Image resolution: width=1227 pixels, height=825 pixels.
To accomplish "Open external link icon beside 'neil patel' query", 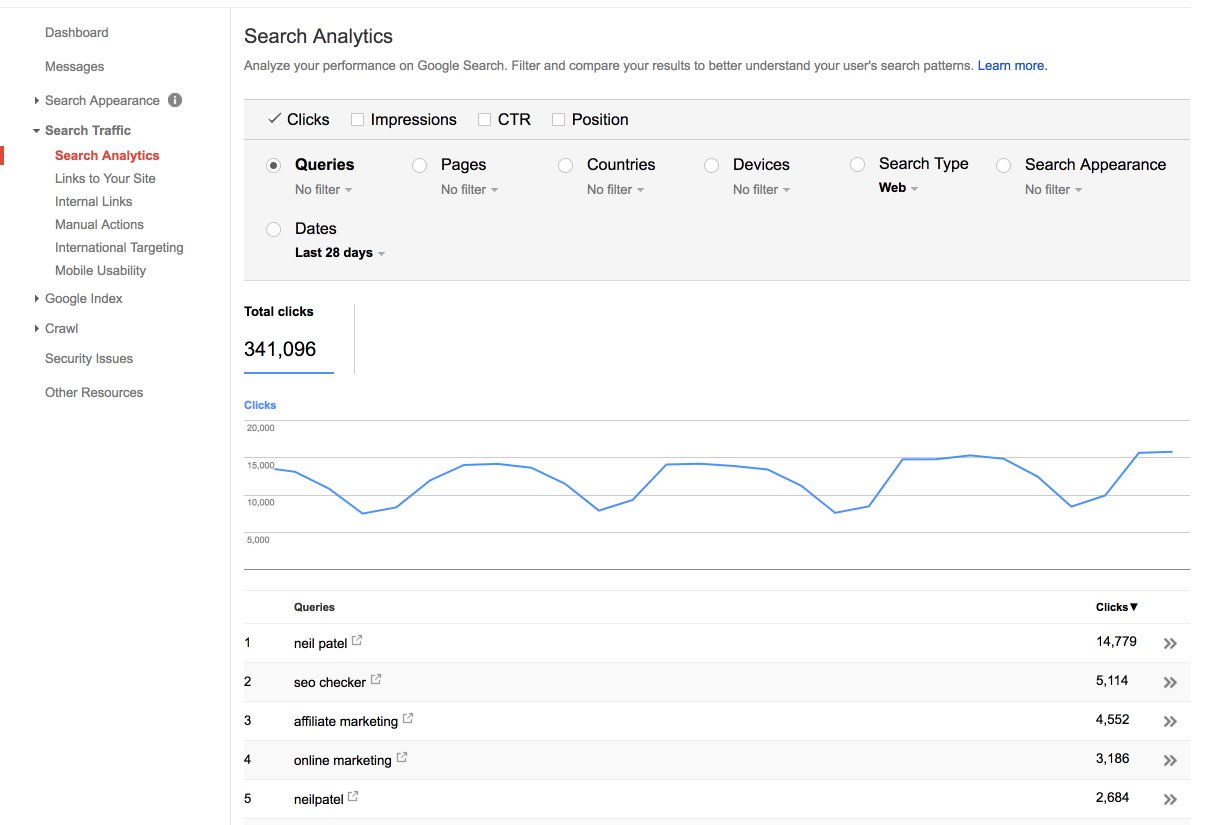I will tap(358, 640).
